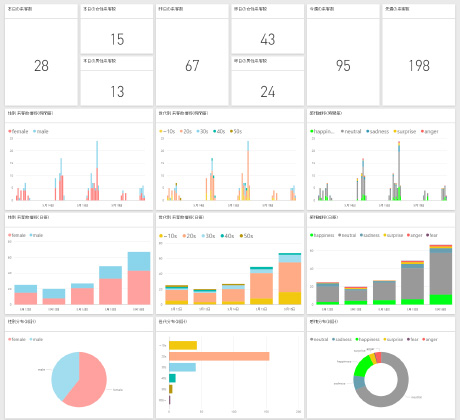Click surprise legend in daily emotion stacked chart
Image resolution: width=460 pixels, height=420 pixels.
393,235
